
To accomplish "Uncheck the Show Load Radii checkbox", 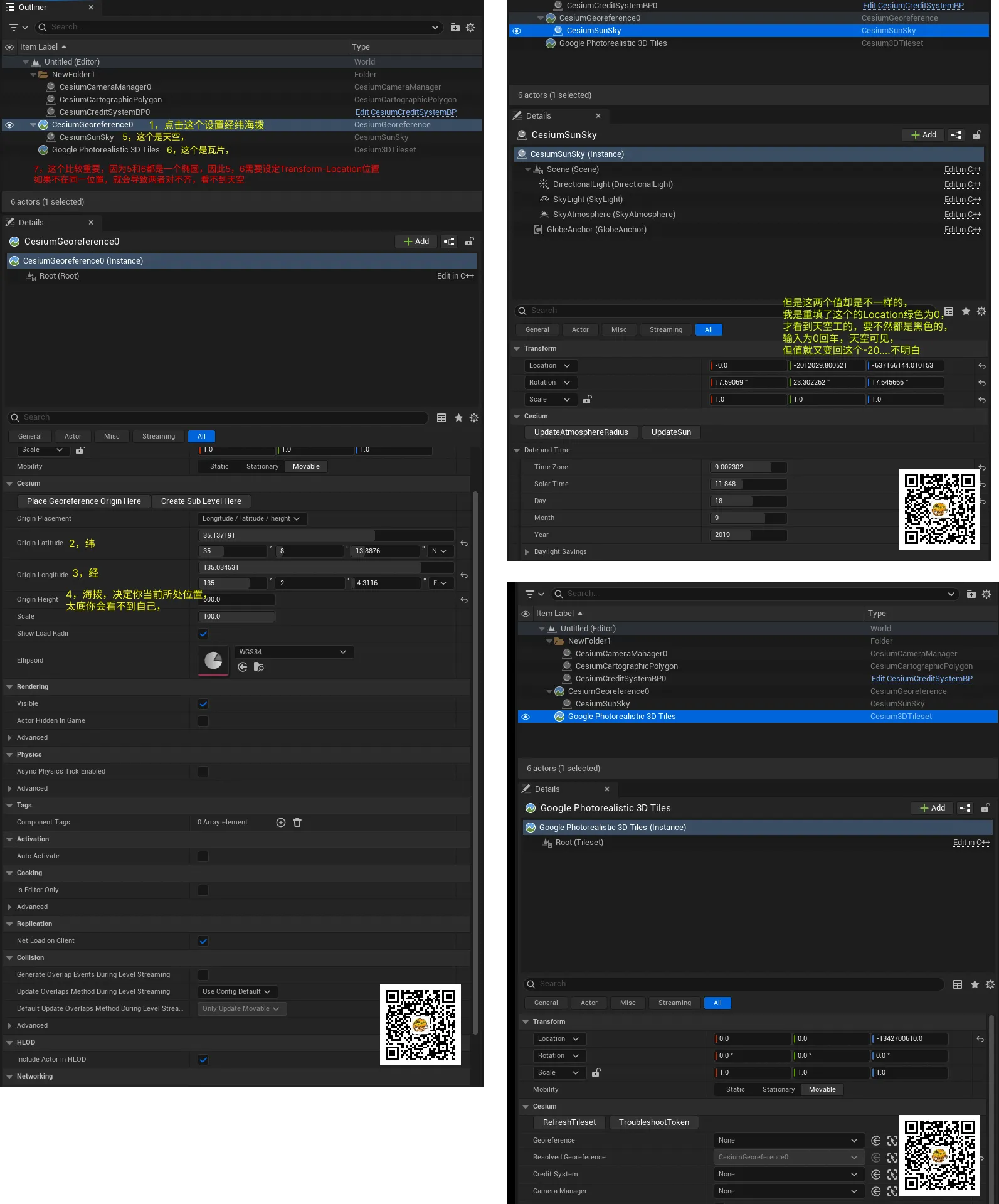I will [203, 634].
